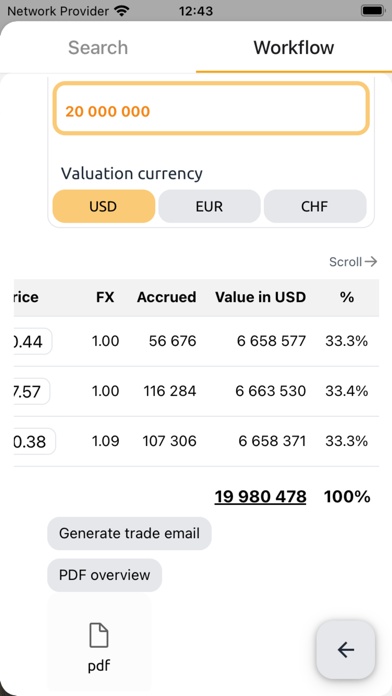Tap the Scroll right arrow hint
The image size is (392, 696).
coord(353,262)
